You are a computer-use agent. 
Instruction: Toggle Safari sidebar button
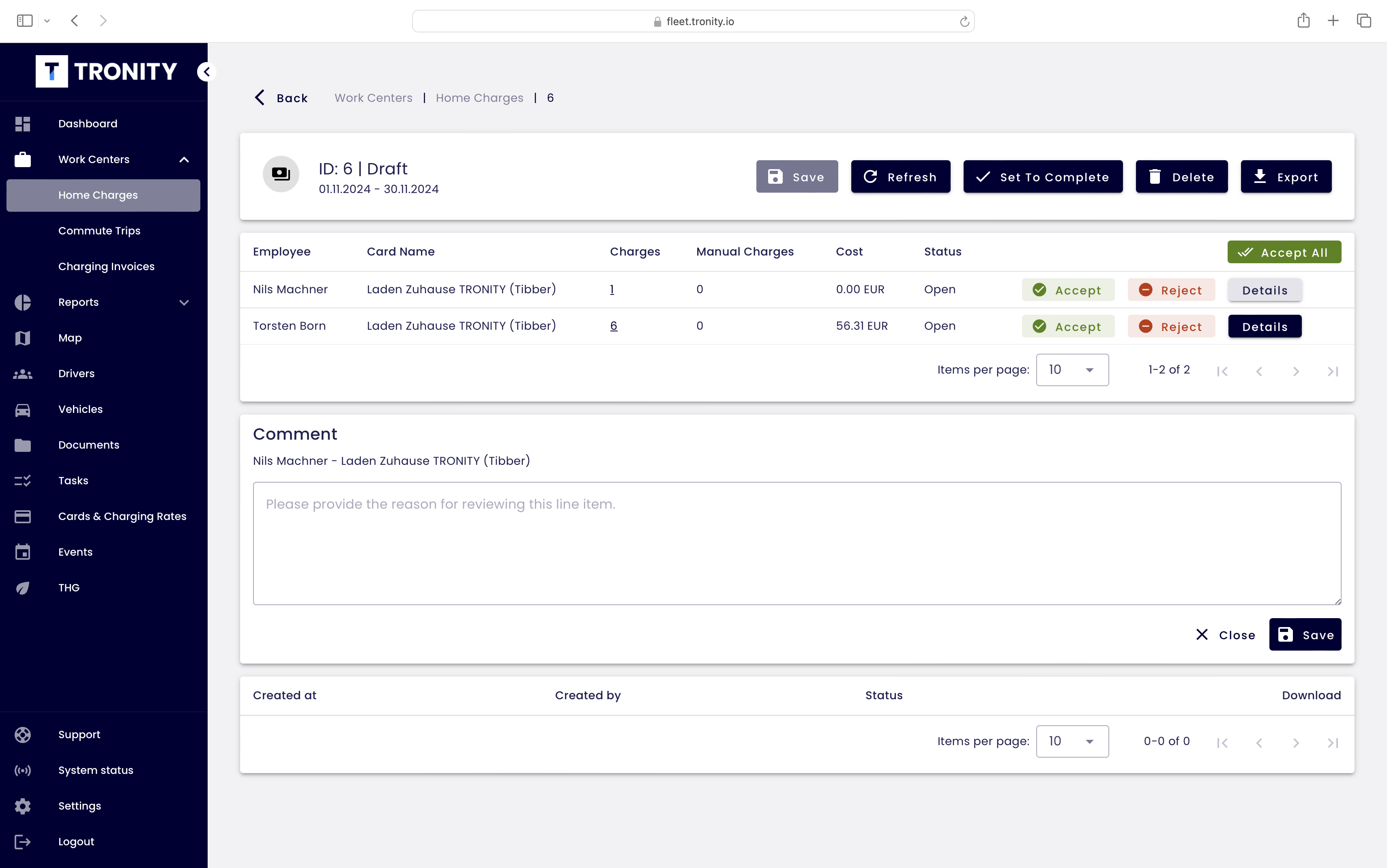click(25, 21)
